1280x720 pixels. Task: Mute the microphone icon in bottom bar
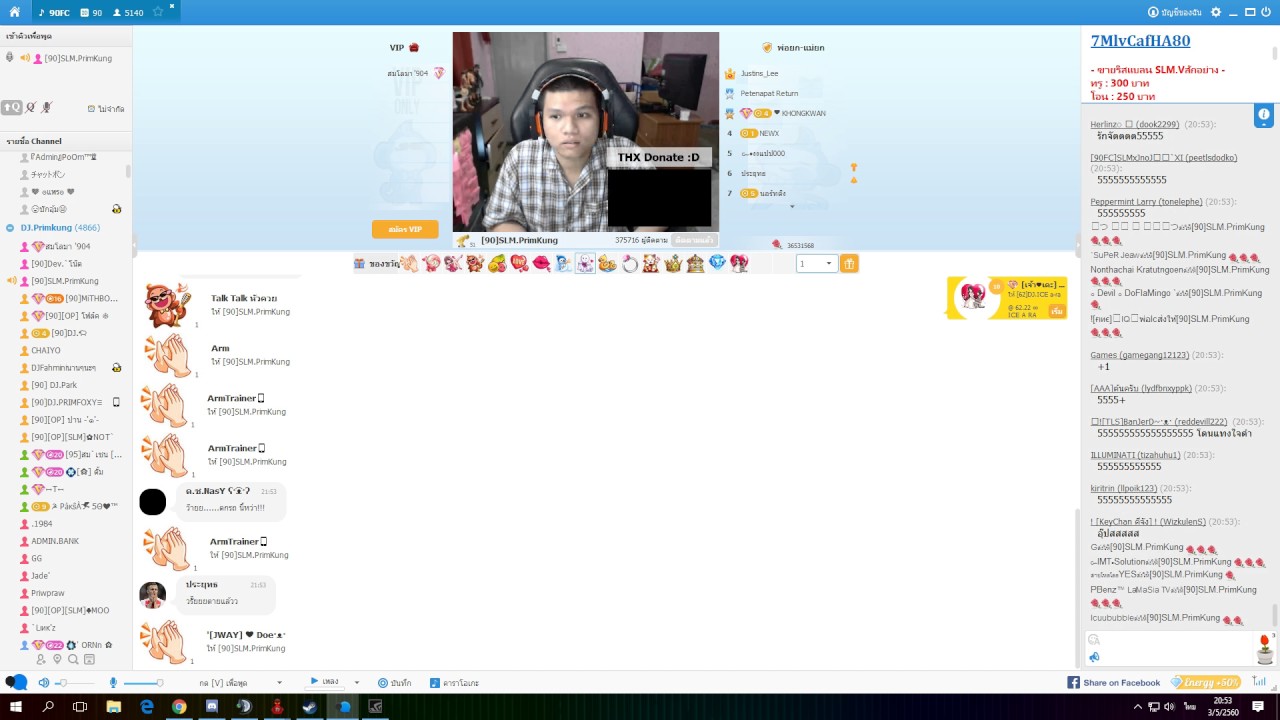[113, 683]
